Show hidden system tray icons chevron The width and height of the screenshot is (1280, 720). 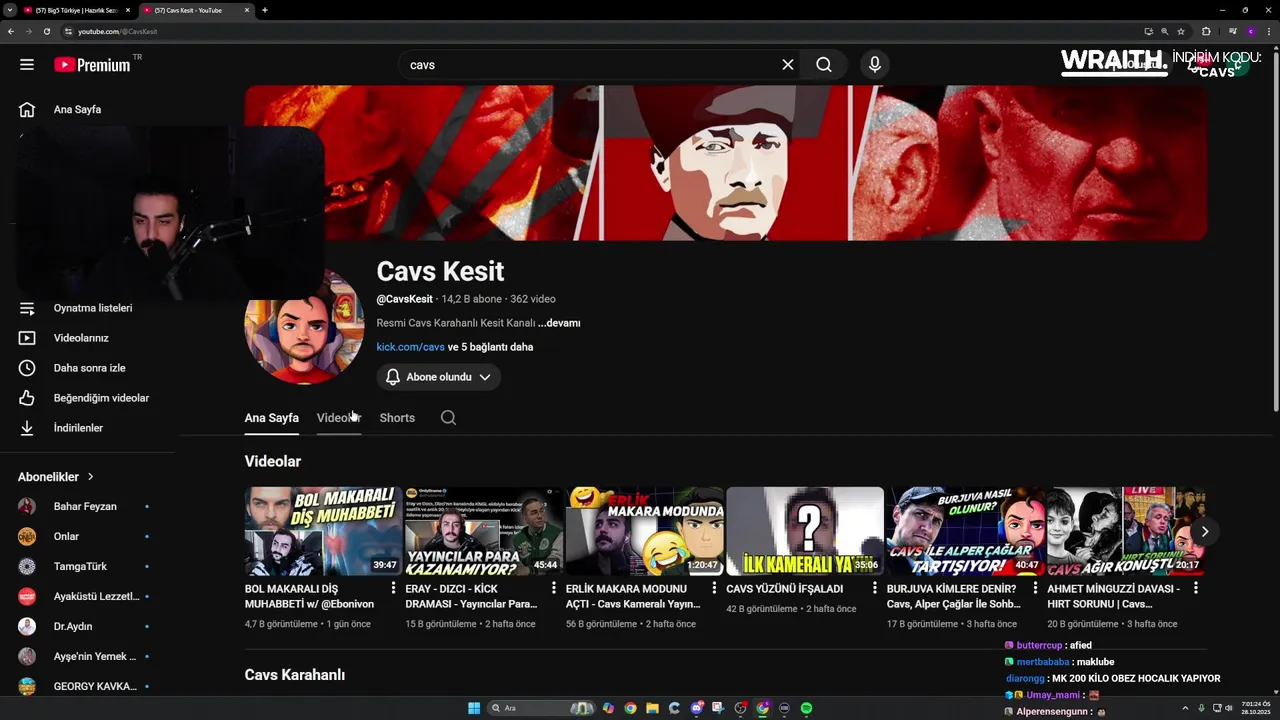pyautogui.click(x=1185, y=708)
